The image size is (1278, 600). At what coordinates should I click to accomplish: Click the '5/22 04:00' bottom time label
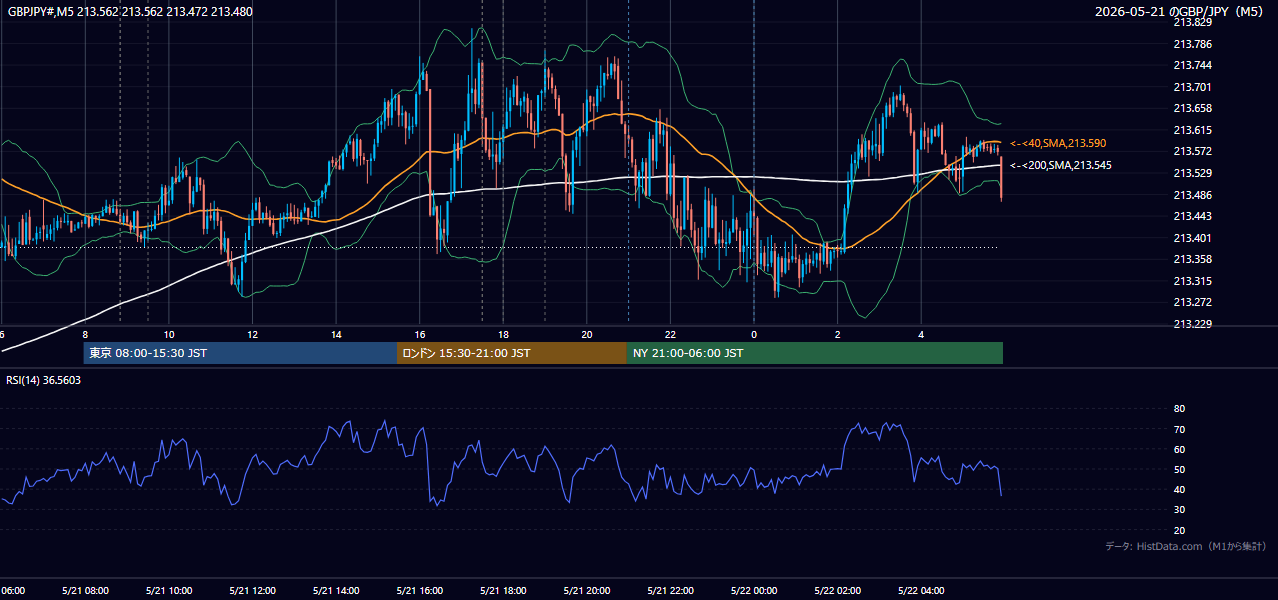point(920,591)
